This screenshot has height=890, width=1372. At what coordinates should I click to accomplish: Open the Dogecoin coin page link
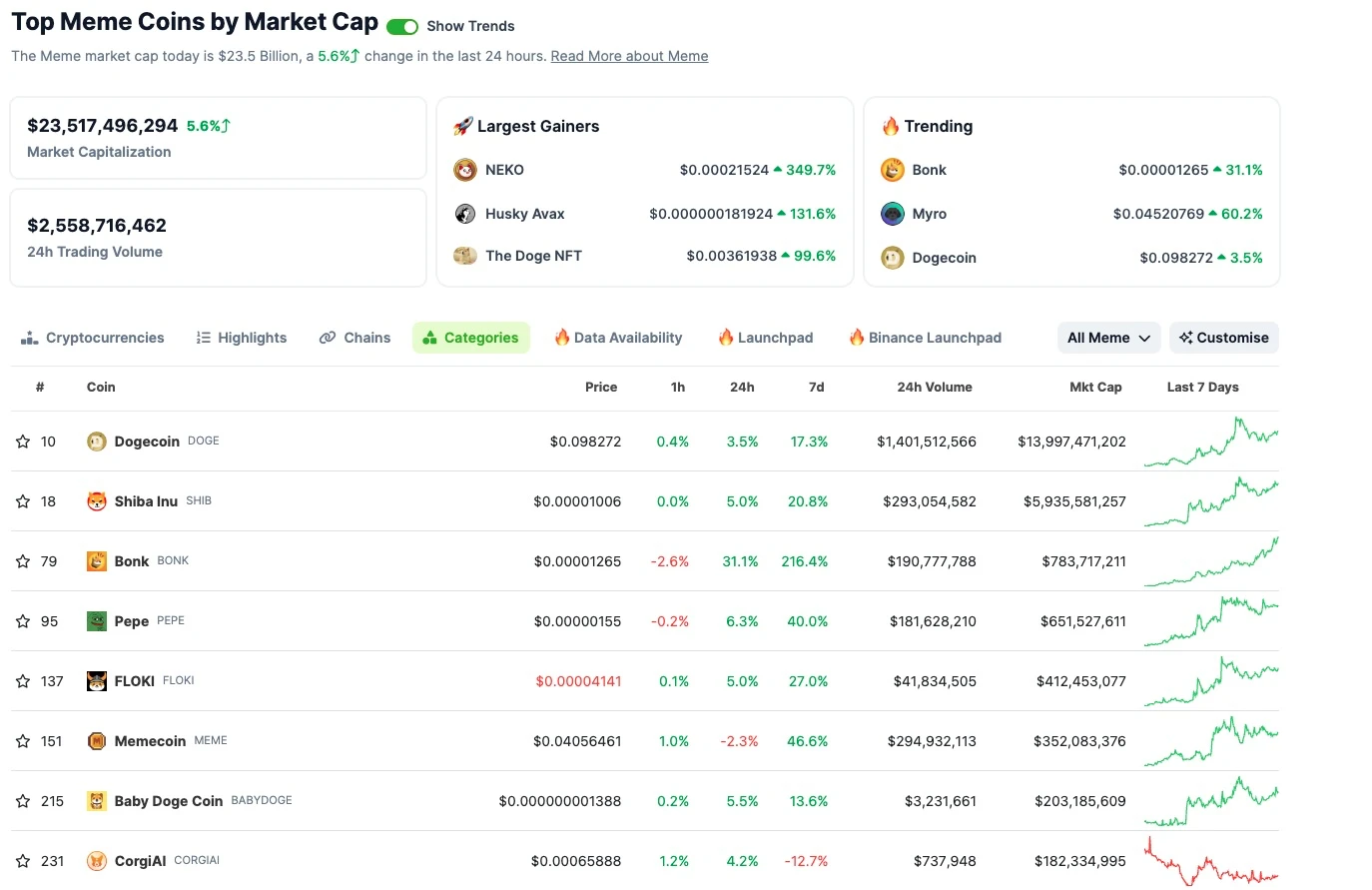tap(147, 442)
